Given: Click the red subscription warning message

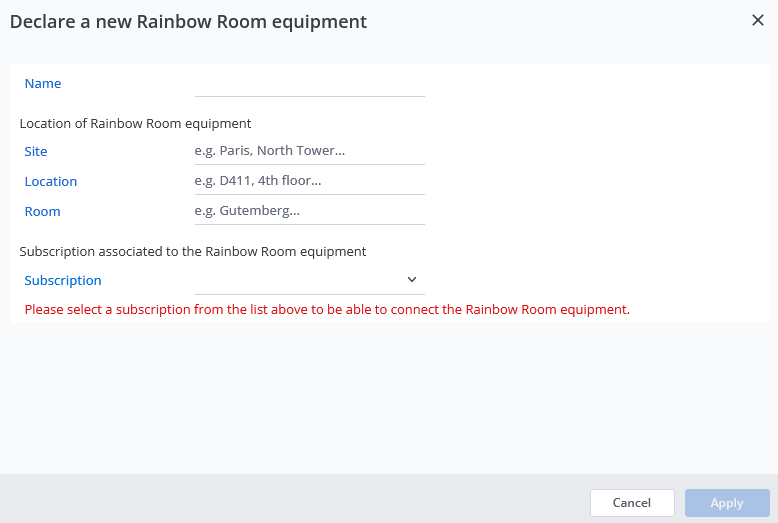Looking at the screenshot, I should (327, 310).
